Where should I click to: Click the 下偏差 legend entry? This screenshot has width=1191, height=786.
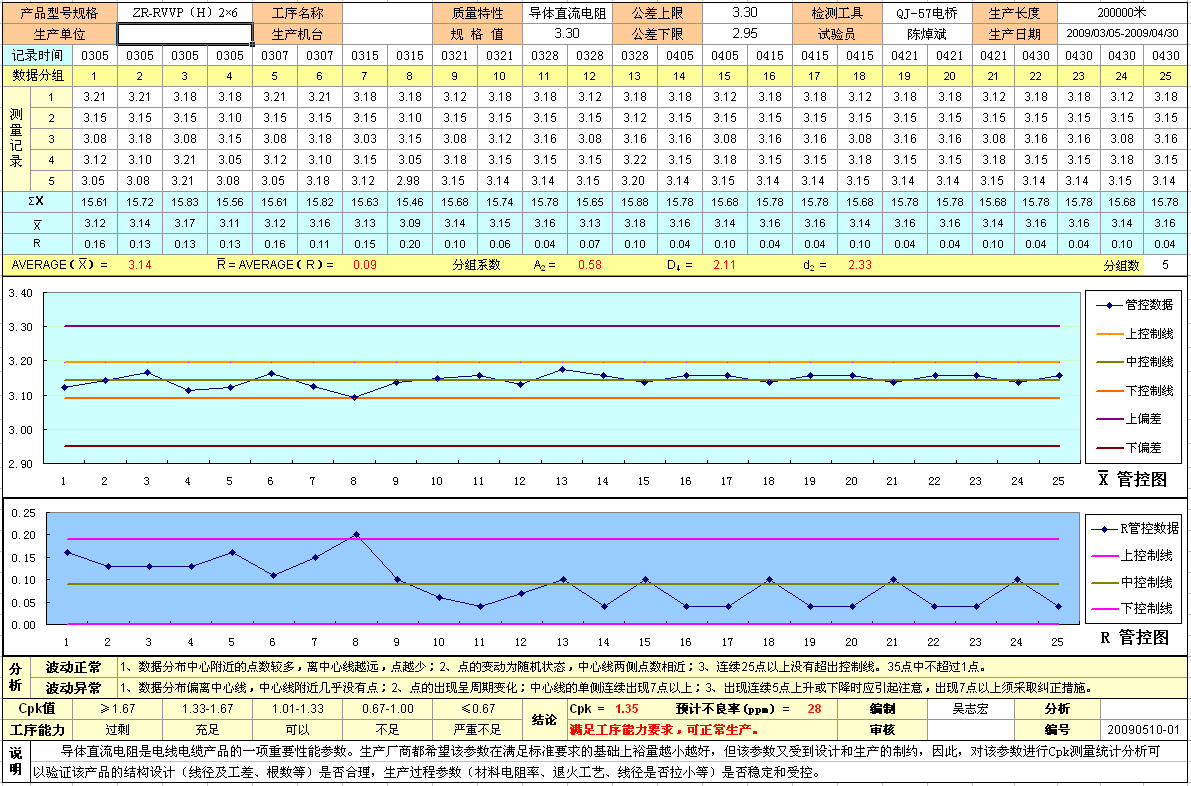pos(1134,447)
